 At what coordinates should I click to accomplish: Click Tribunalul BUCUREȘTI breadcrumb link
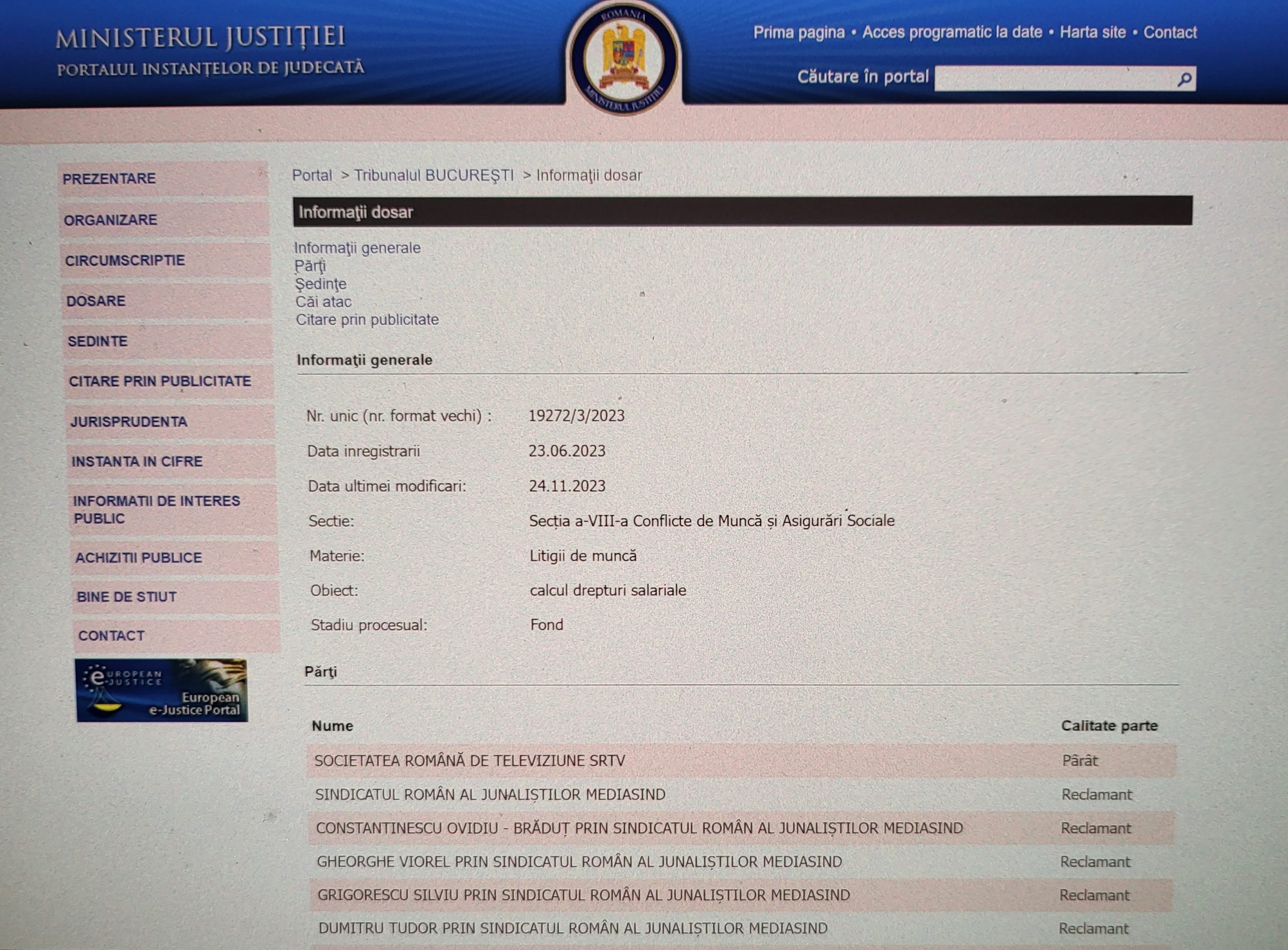[x=434, y=176]
